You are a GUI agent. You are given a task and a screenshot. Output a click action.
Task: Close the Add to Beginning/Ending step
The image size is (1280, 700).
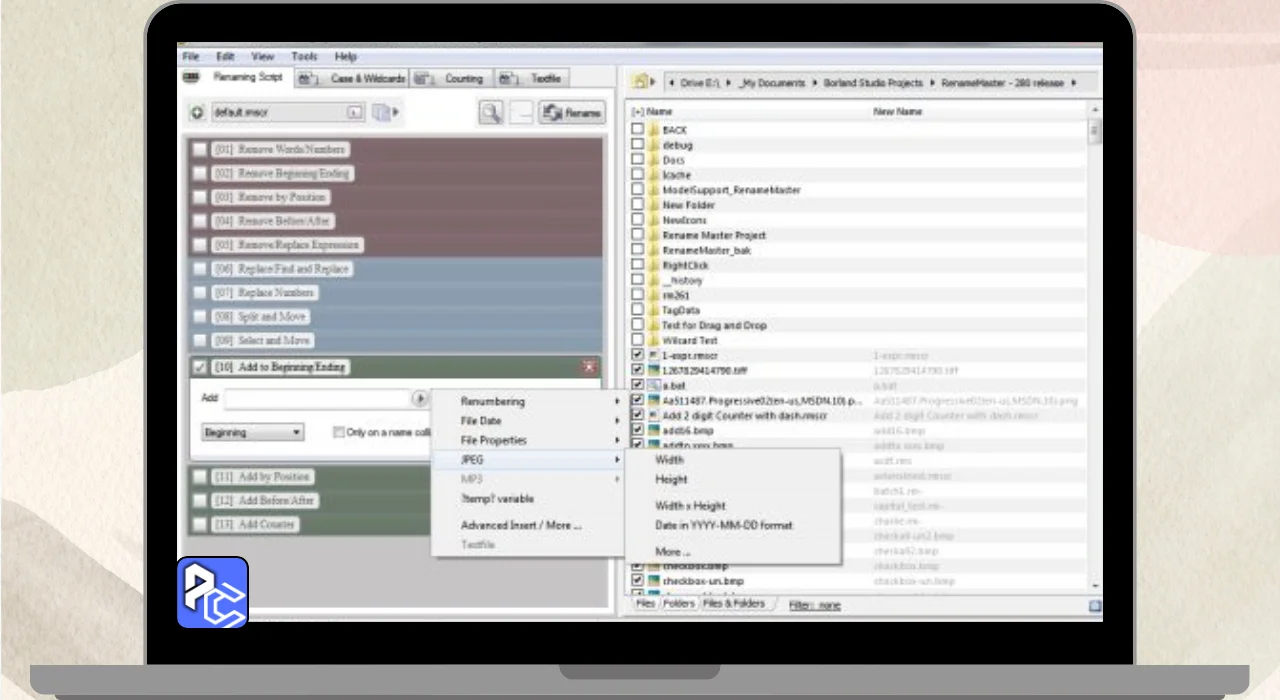click(589, 367)
